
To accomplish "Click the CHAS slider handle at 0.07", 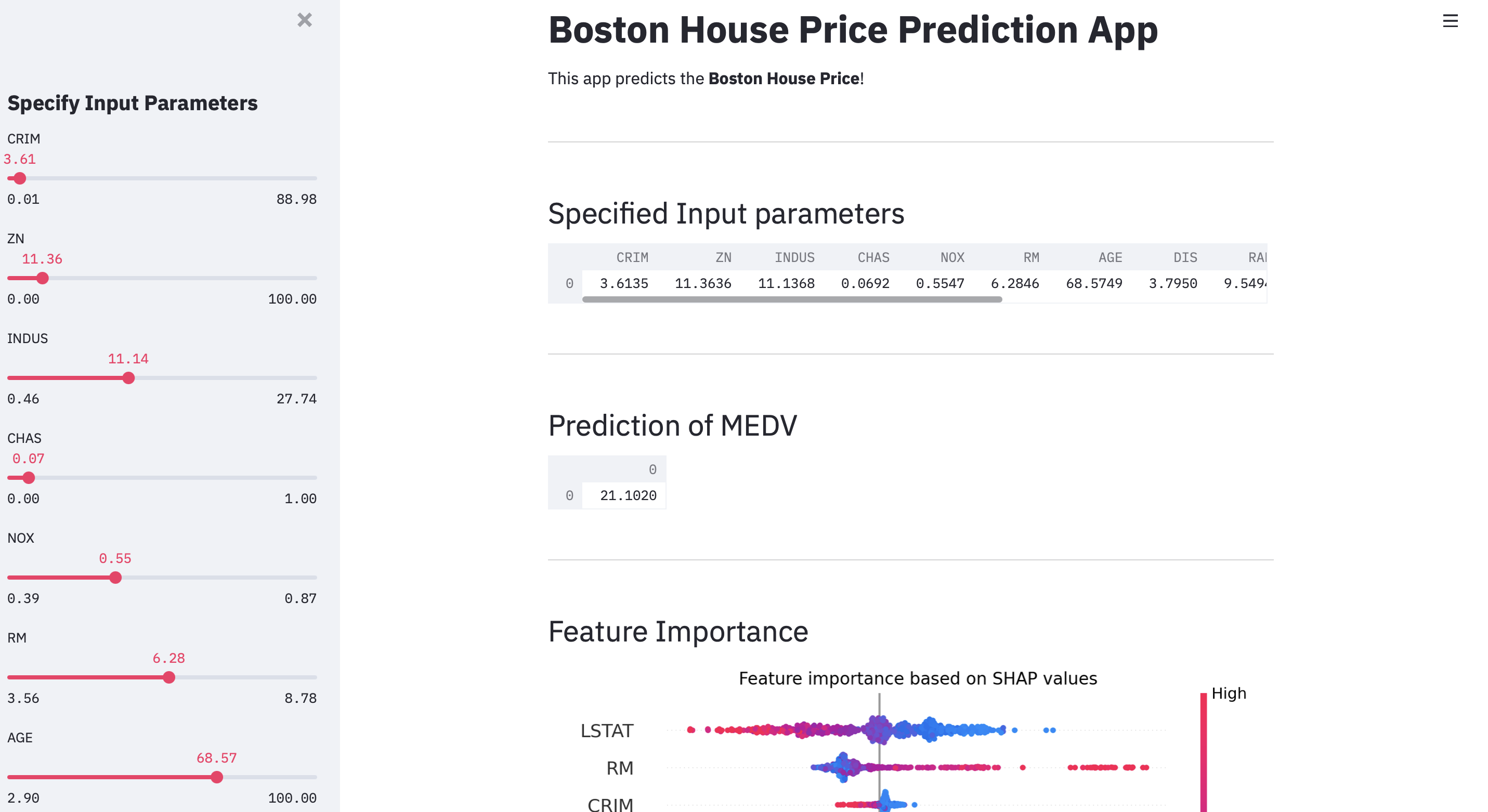I will click(29, 478).
